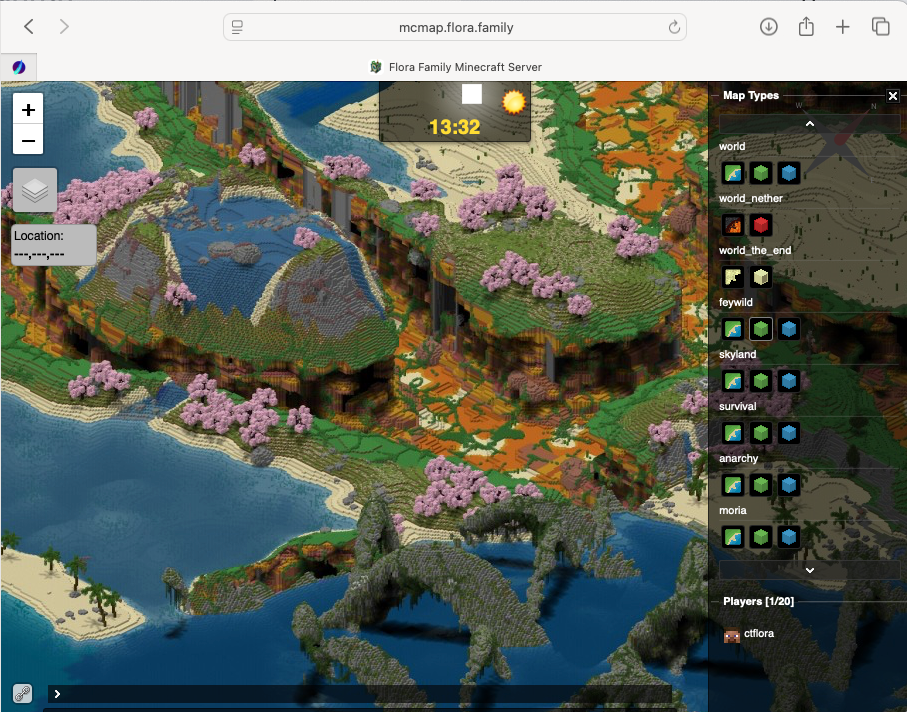This screenshot has height=712, width=907.
Task: Toggle the chat expand arrow
Action: click(x=57, y=694)
